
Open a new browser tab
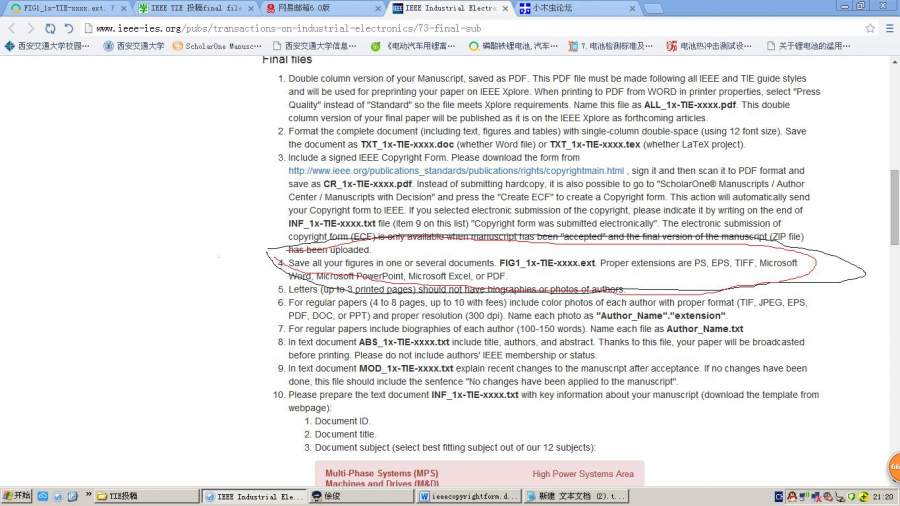point(653,9)
